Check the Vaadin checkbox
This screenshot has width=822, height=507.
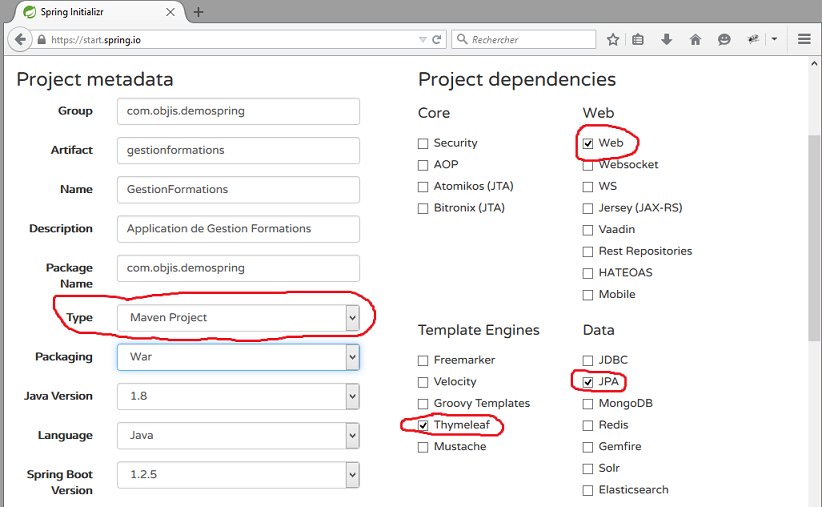pos(588,230)
